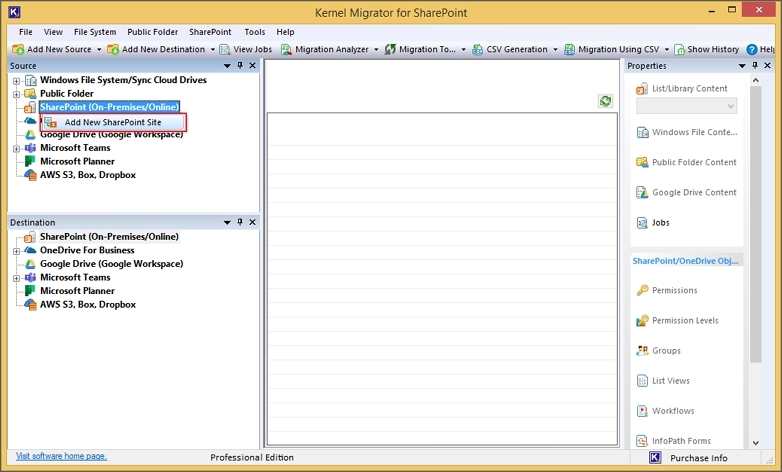The image size is (782, 472).
Task: Click the Migration To toolbar icon
Action: pos(390,49)
